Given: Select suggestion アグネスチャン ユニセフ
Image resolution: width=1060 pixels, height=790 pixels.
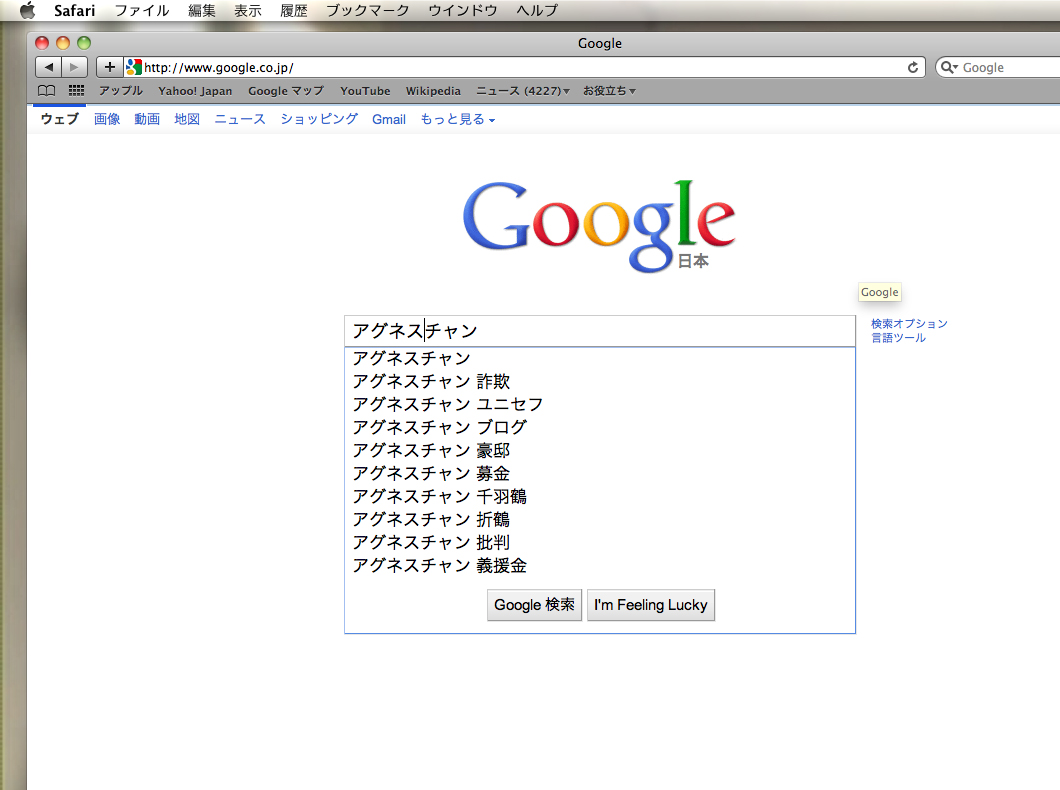Looking at the screenshot, I should tap(447, 404).
